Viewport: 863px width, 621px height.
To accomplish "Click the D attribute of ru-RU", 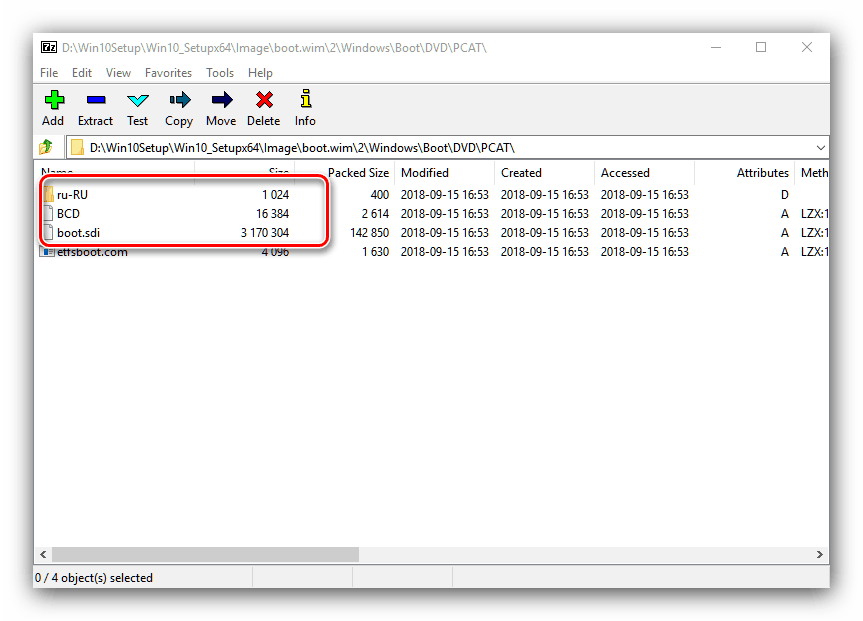I will tap(785, 194).
